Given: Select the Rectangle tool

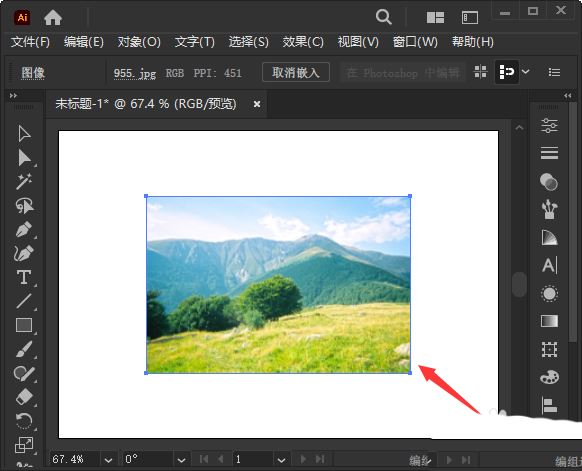Looking at the screenshot, I should [24, 325].
